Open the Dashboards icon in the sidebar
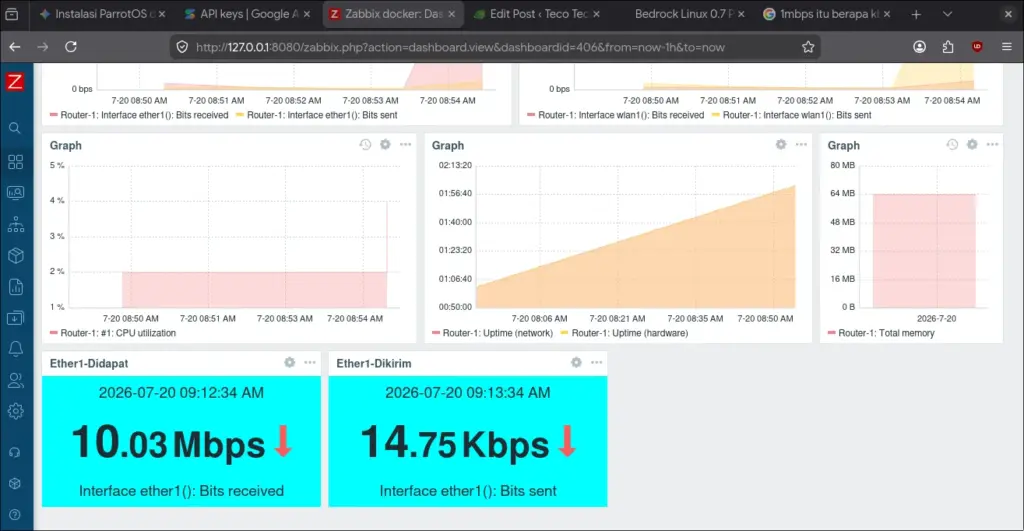This screenshot has width=1024, height=531. click(16, 161)
